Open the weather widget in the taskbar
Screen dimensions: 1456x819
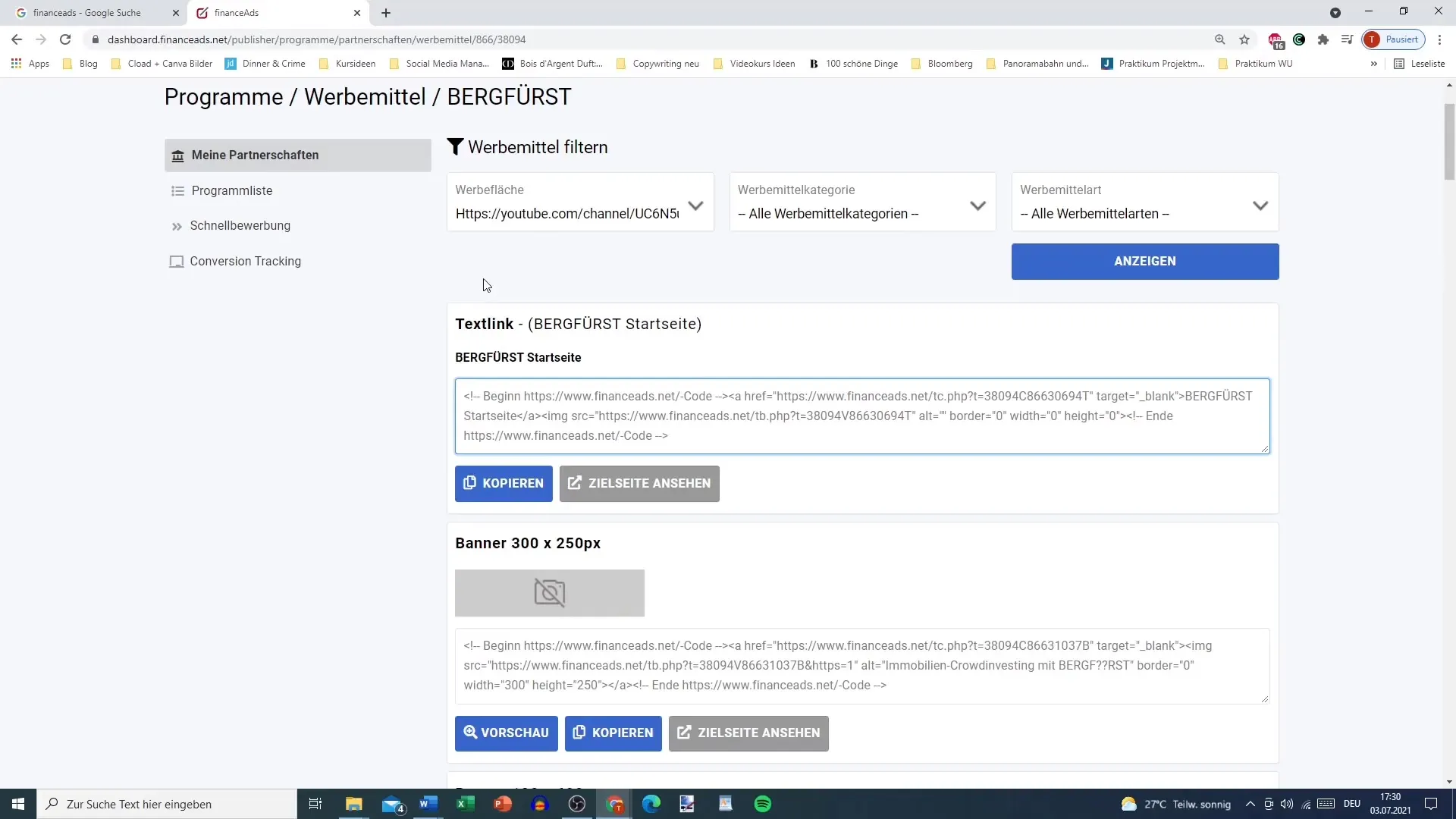[x=1175, y=804]
